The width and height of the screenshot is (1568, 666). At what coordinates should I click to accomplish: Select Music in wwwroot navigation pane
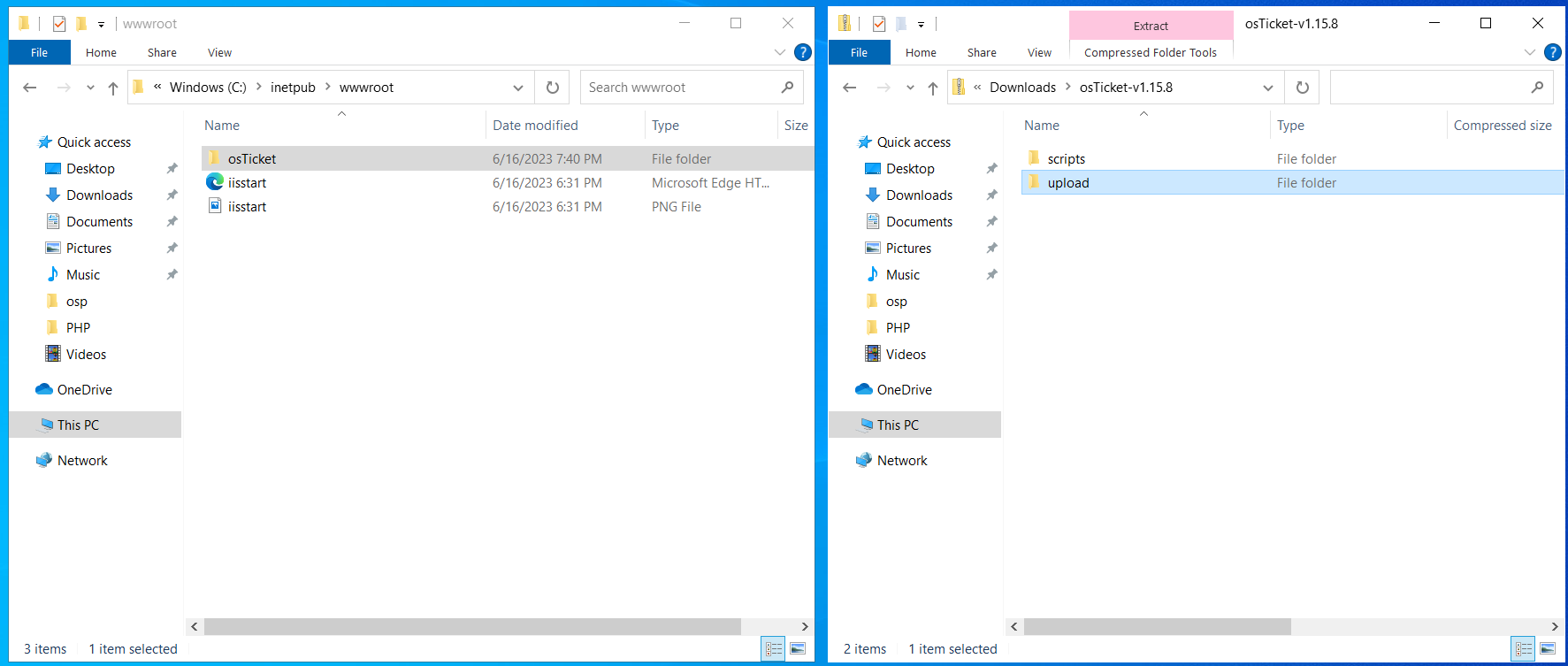tap(83, 274)
